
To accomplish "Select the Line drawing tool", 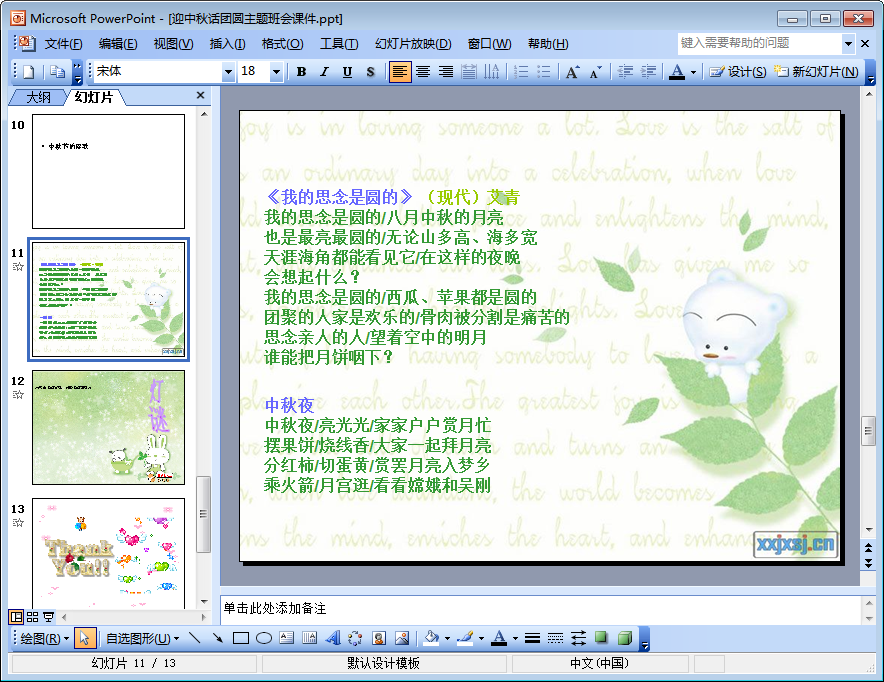I will 195,638.
